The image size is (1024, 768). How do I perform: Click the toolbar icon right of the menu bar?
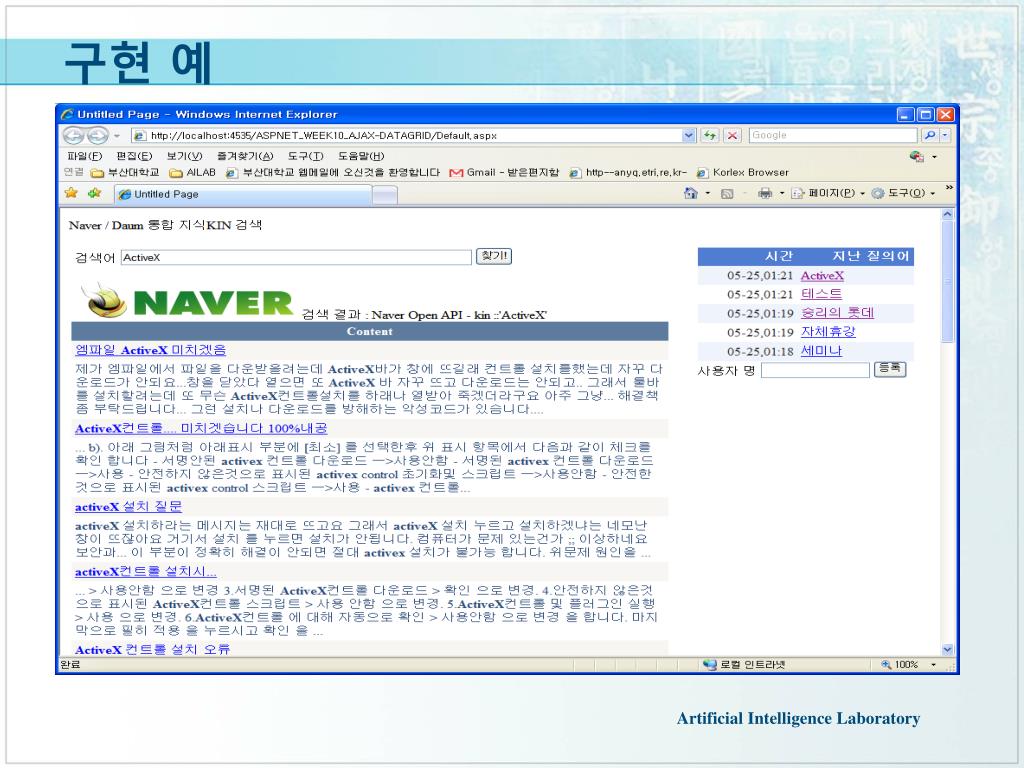[x=917, y=156]
